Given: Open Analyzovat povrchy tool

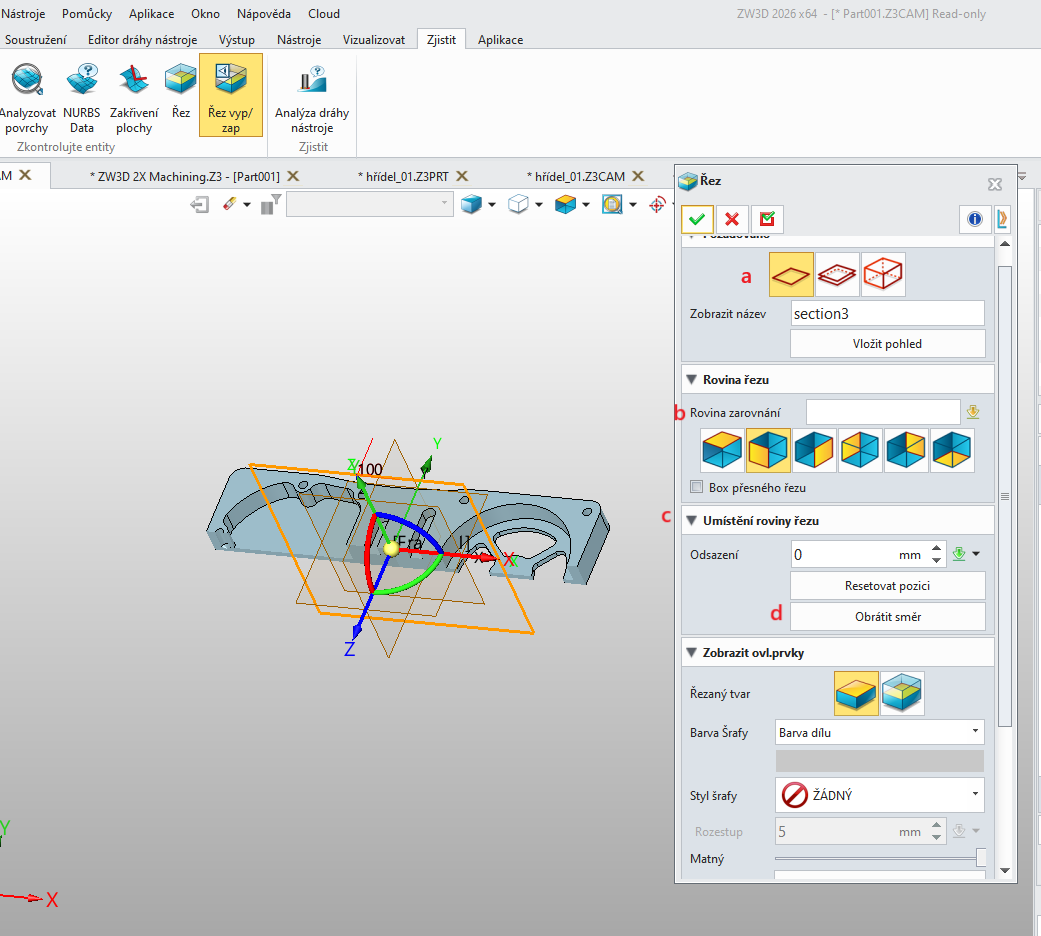Looking at the screenshot, I should click(27, 98).
